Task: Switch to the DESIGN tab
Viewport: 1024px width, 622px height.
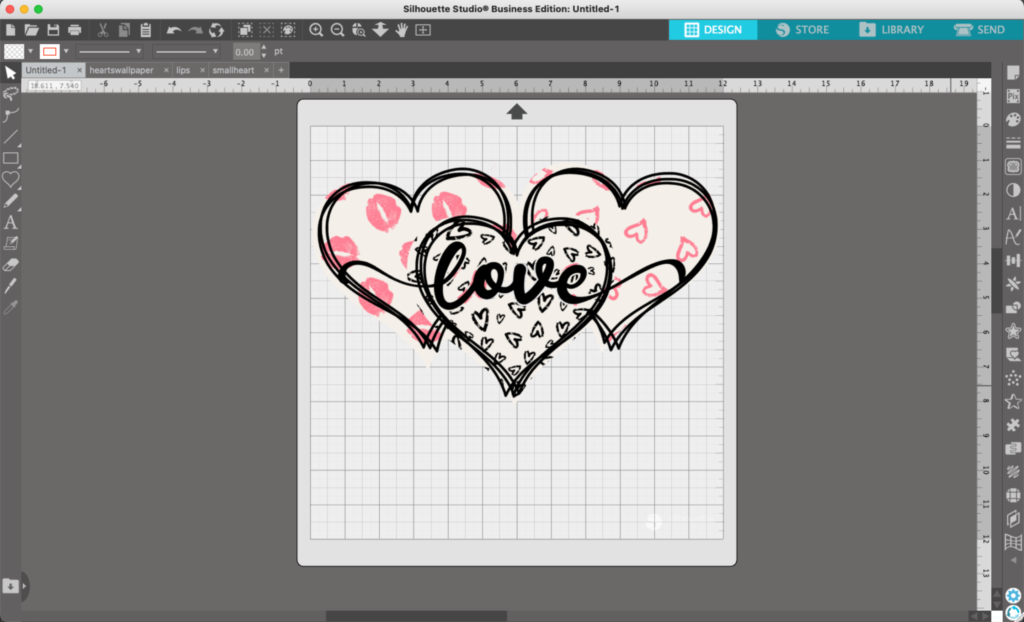Action: (x=712, y=30)
